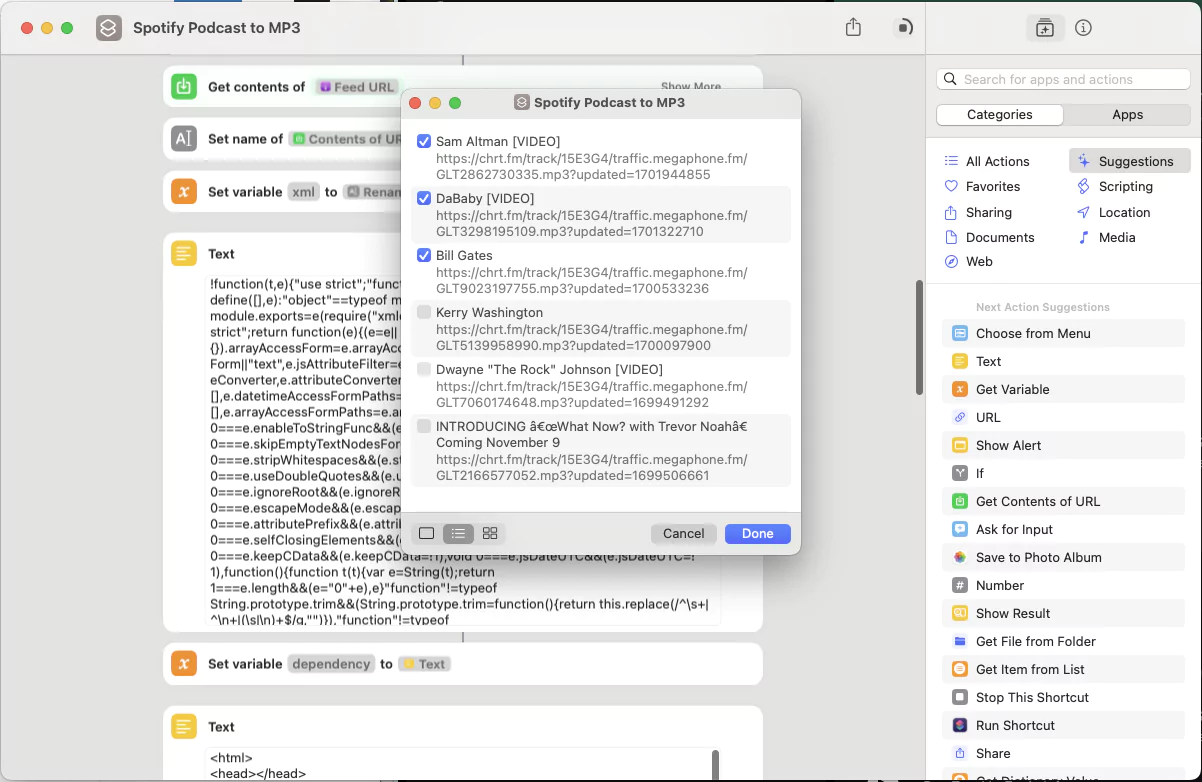Click the Share icon in toolbar

(853, 28)
